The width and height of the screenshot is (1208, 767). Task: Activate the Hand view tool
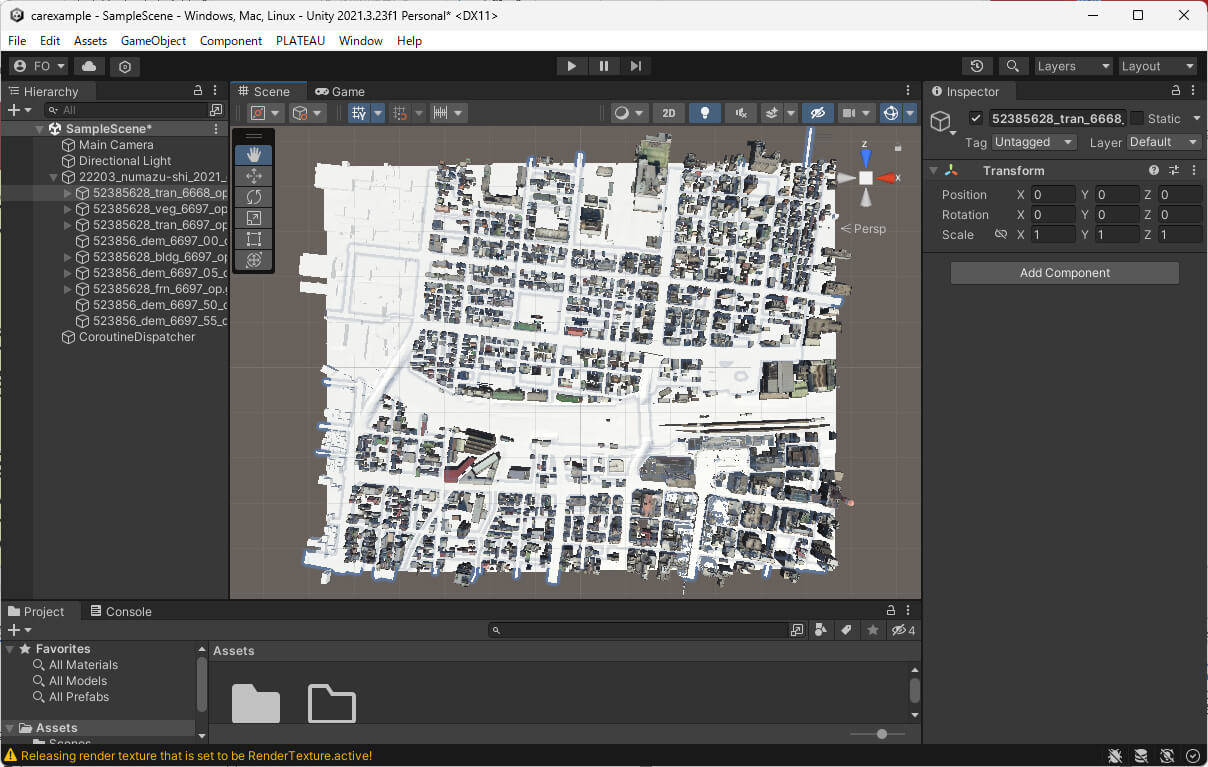point(253,155)
